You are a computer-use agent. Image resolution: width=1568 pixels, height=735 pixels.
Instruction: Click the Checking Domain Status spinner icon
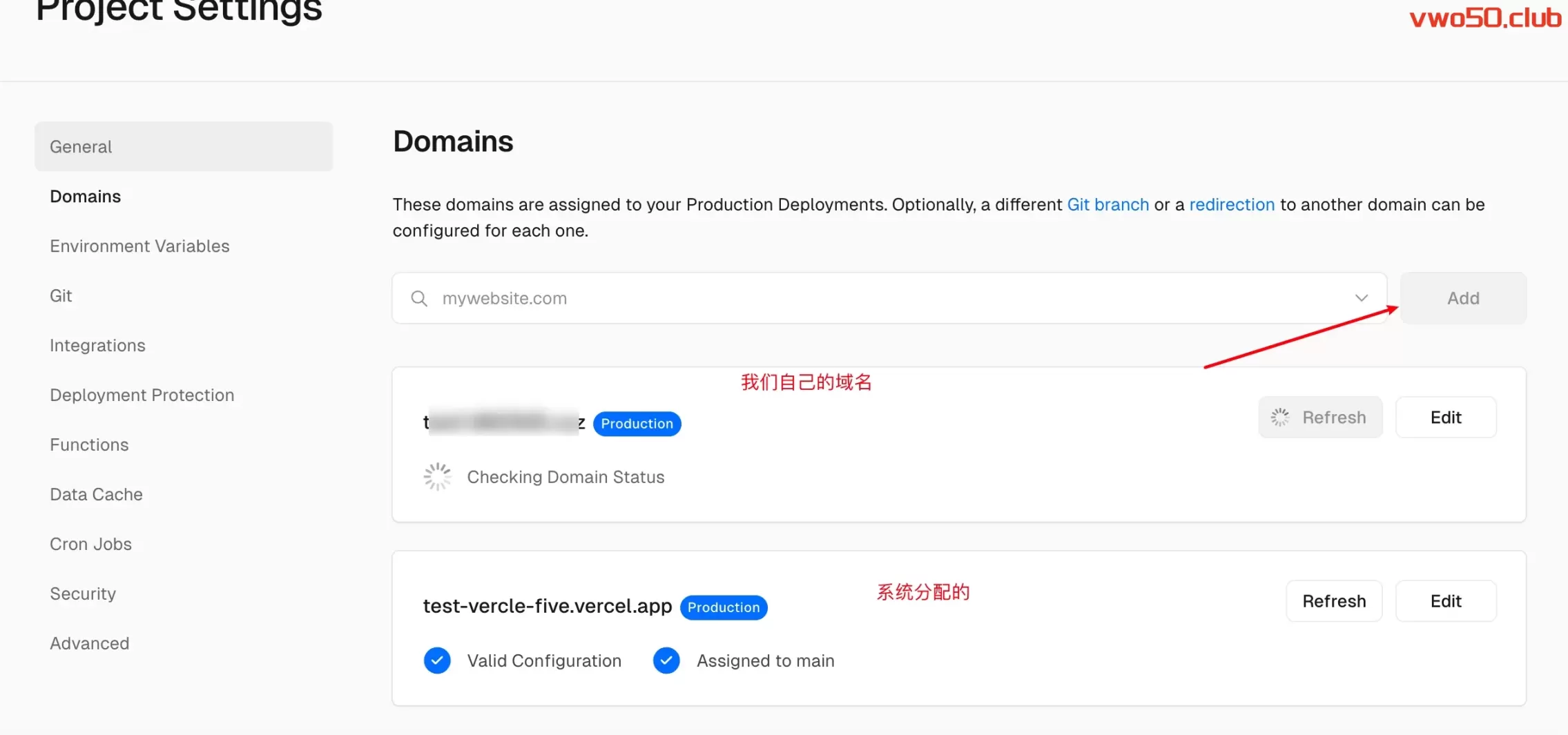pyautogui.click(x=437, y=477)
